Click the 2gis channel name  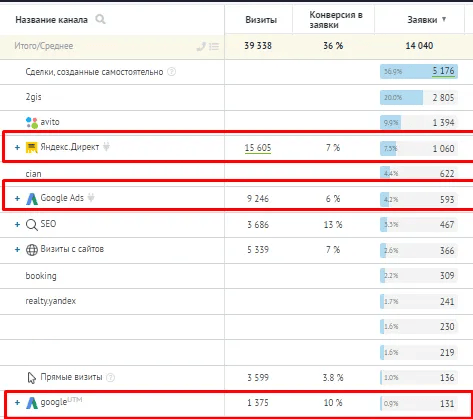tap(33, 97)
